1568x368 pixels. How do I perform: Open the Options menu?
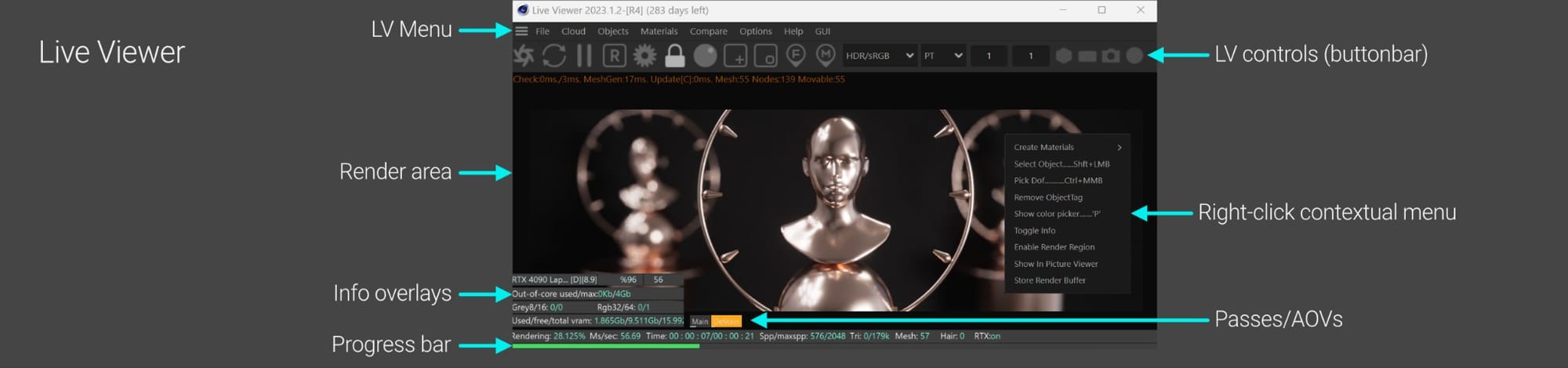756,31
